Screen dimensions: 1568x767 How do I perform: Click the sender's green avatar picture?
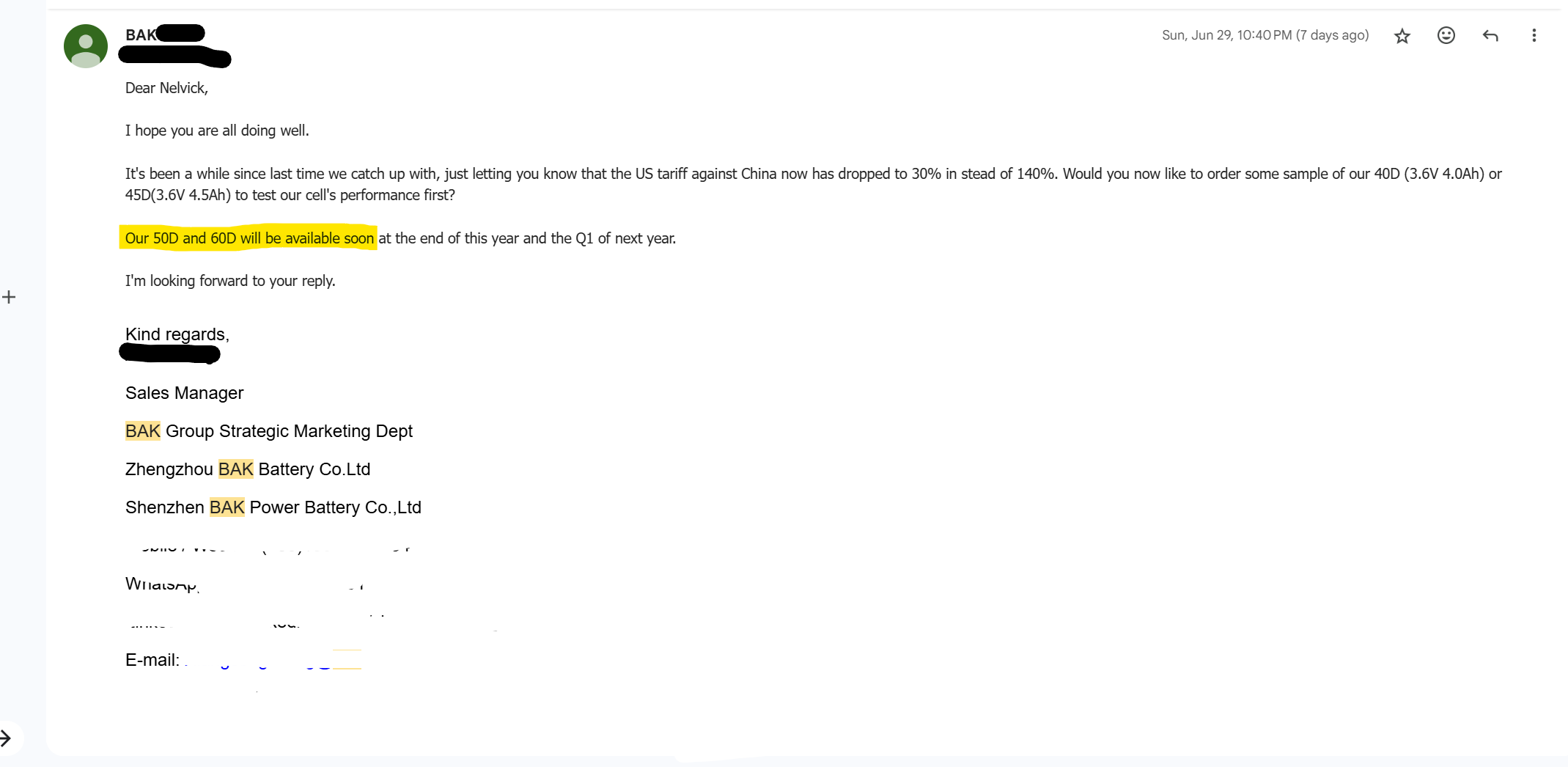(86, 46)
